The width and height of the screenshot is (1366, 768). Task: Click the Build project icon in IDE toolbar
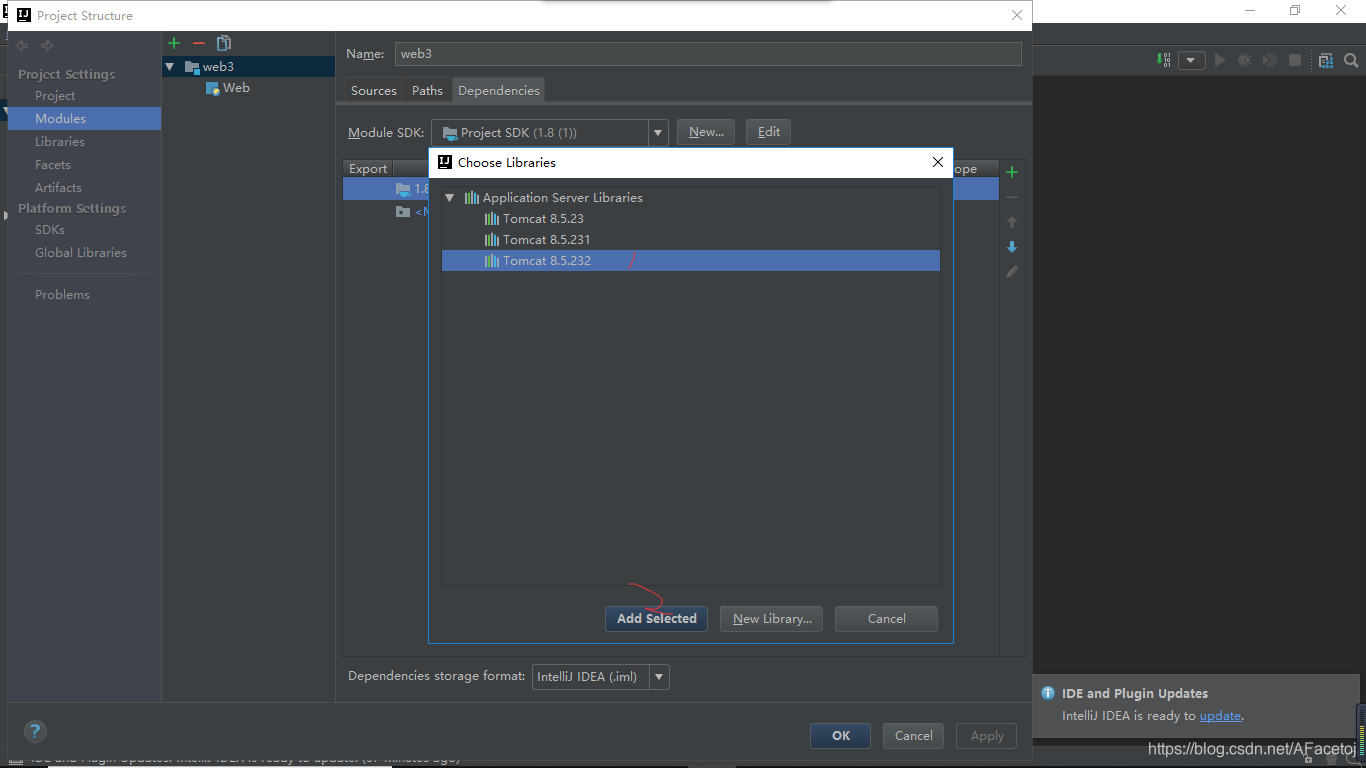pyautogui.click(x=1164, y=60)
